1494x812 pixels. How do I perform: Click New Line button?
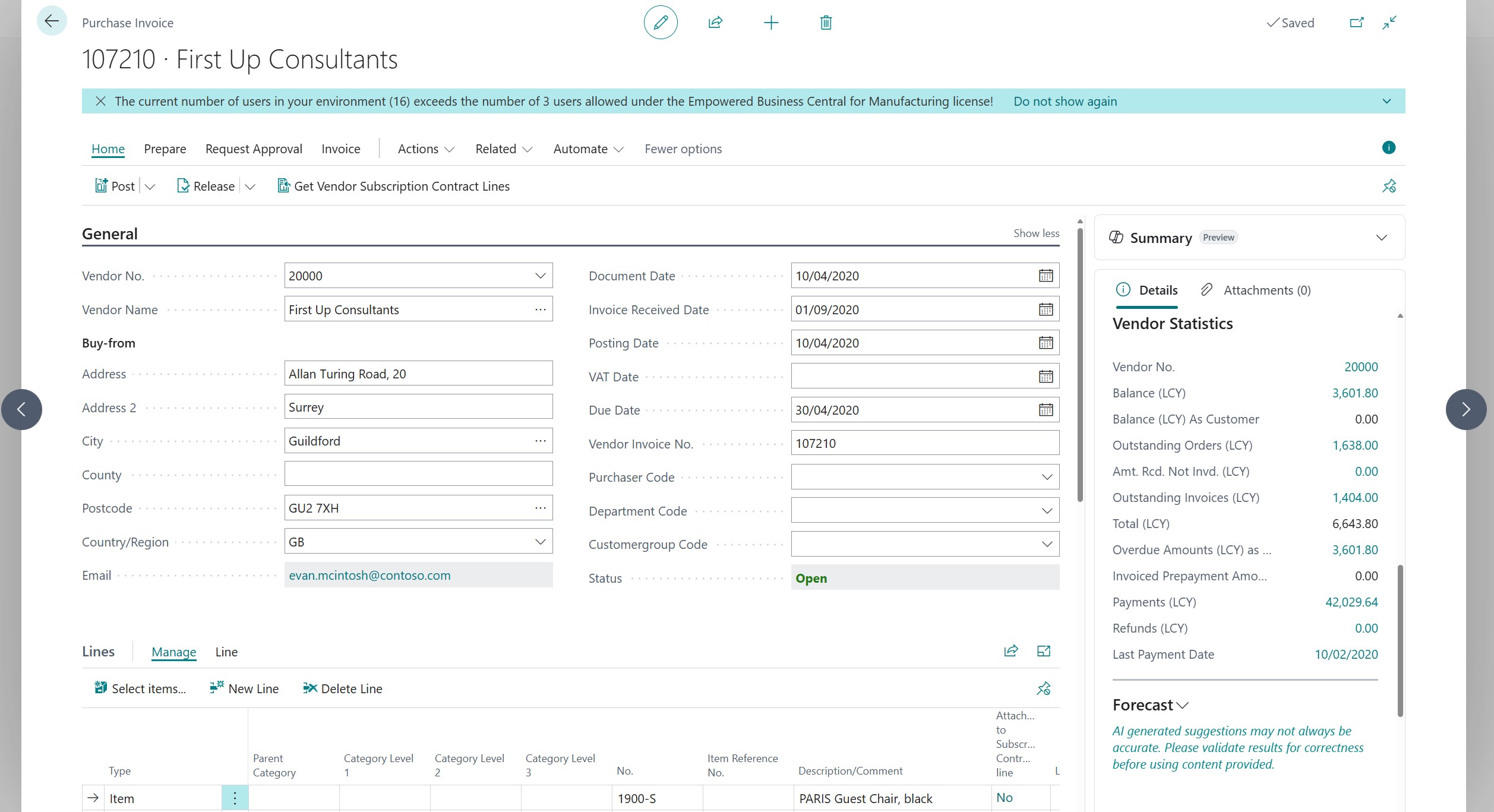[x=244, y=688]
